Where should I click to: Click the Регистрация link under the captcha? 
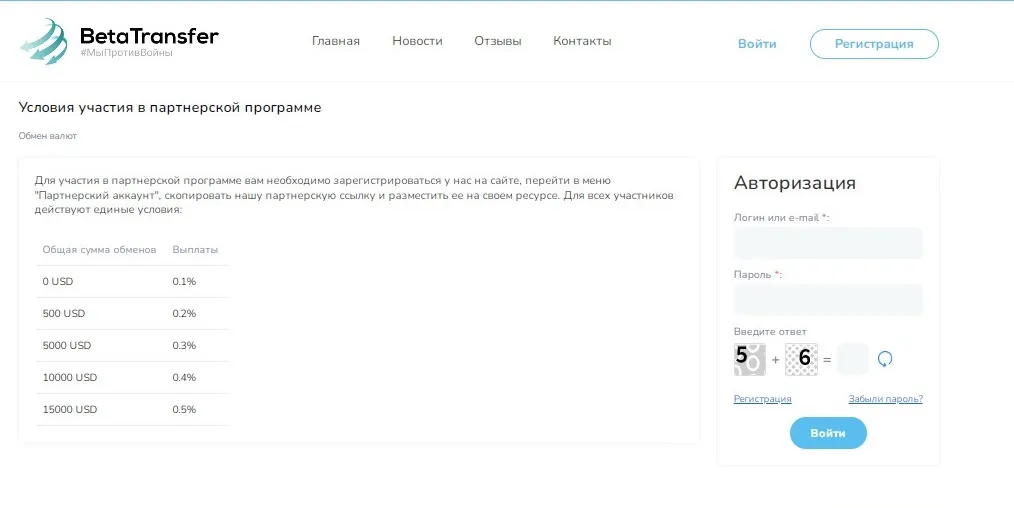point(762,399)
